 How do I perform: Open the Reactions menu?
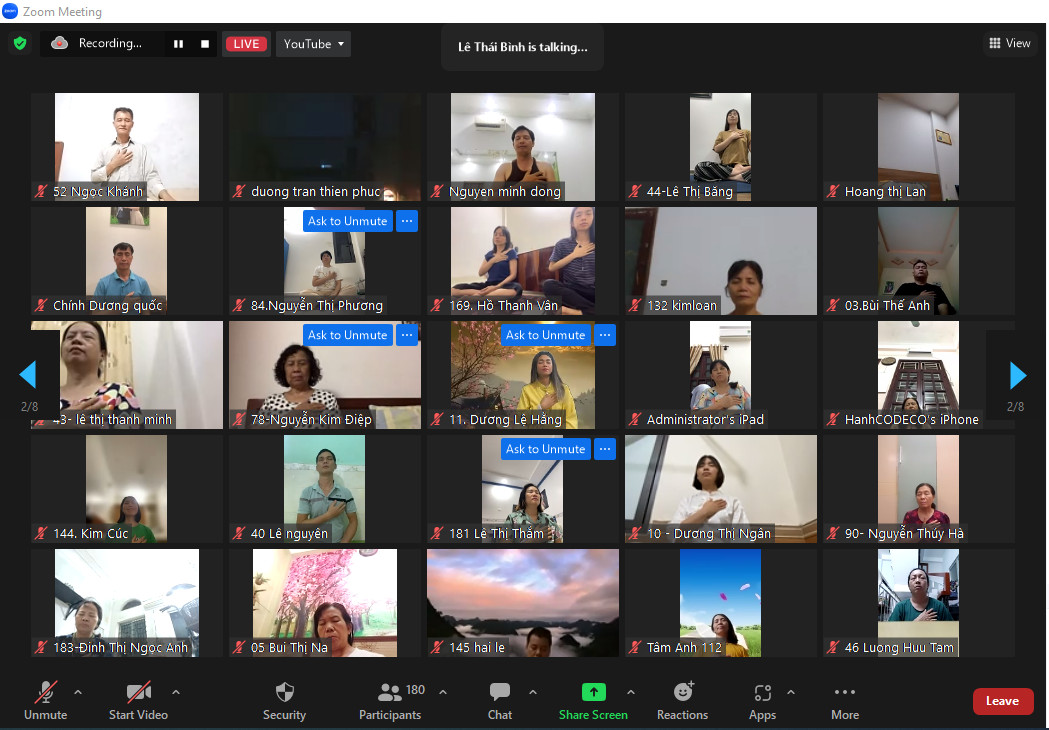click(x=682, y=701)
